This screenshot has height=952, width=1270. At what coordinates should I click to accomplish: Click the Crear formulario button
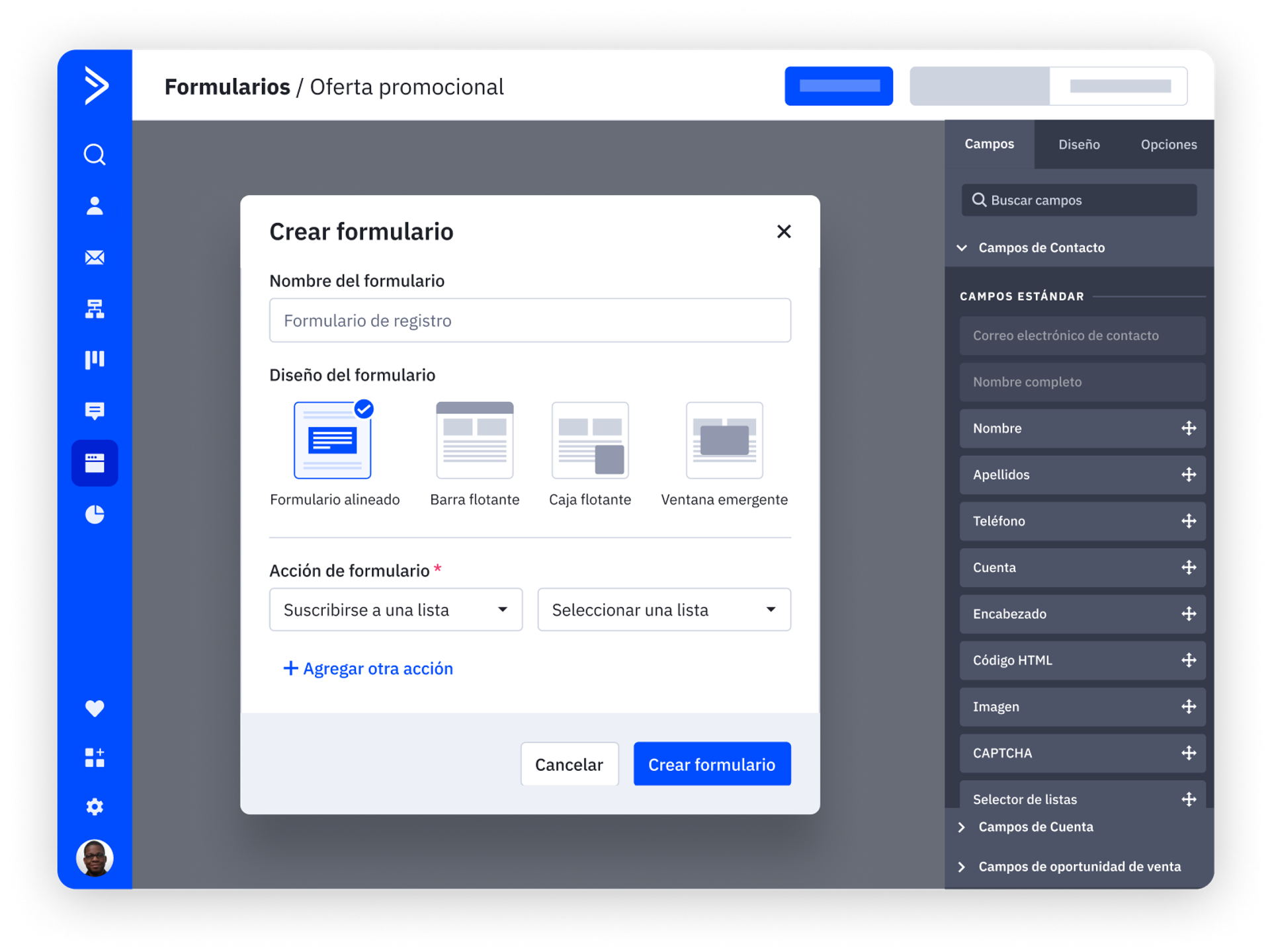[712, 764]
